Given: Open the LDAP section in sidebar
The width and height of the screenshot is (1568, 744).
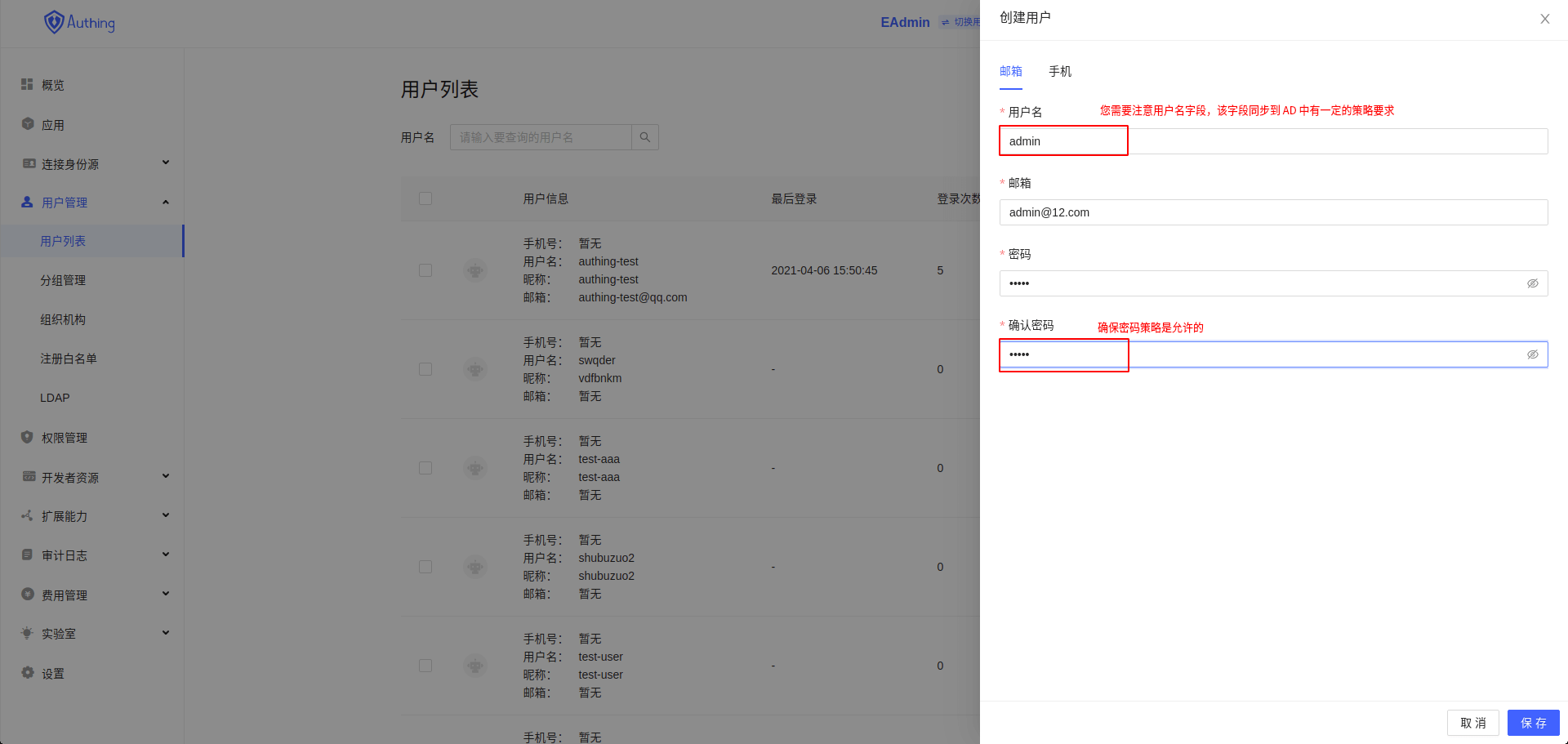Looking at the screenshot, I should (54, 398).
